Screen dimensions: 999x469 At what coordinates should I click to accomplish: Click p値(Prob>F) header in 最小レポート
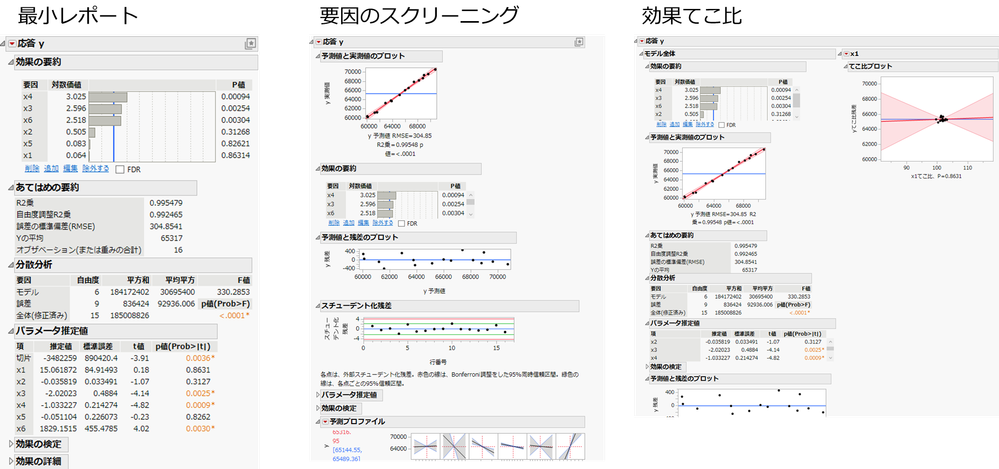coord(225,303)
